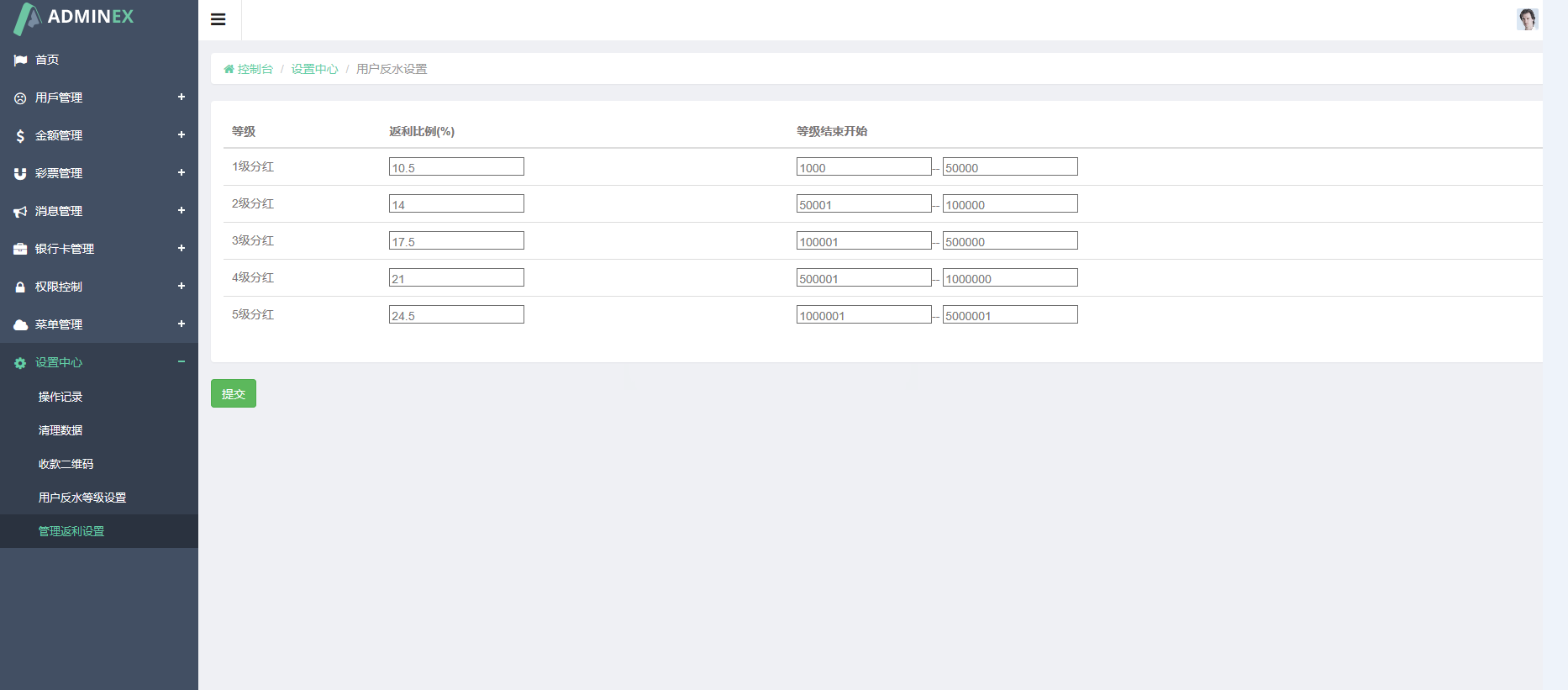Click the megaphone icon for 消息管理
1568x690 pixels.
[20, 212]
